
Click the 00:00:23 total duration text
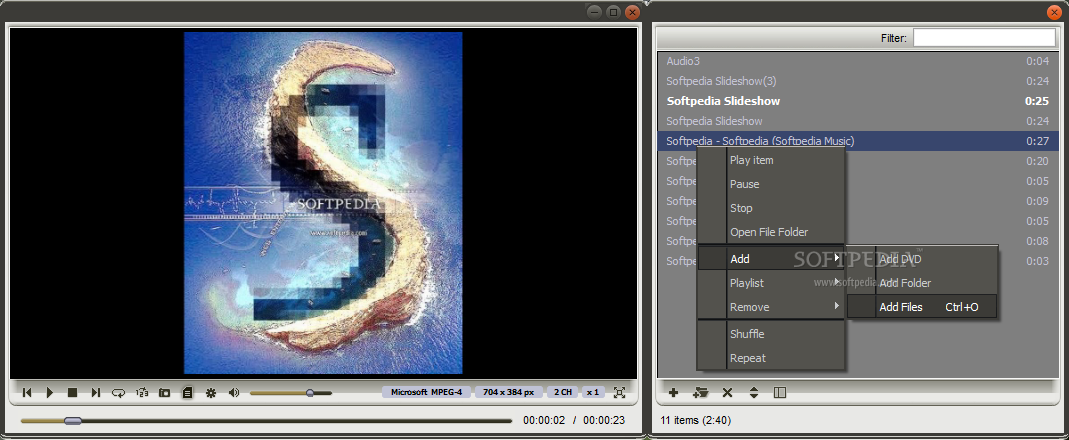[604, 420]
